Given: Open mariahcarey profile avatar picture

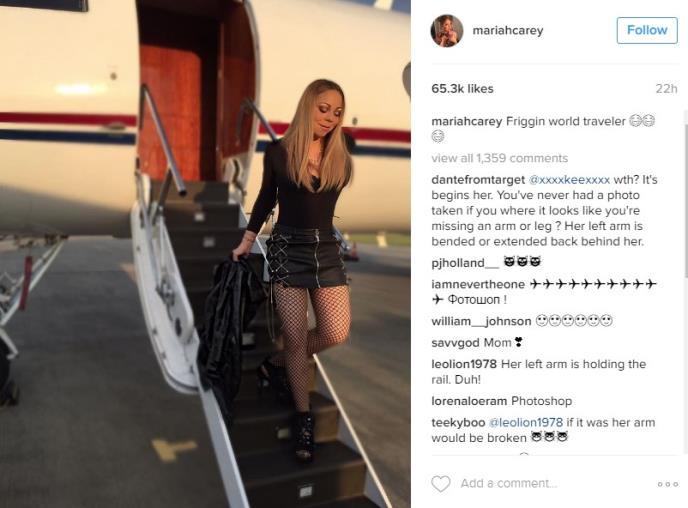Looking at the screenshot, I should [447, 30].
